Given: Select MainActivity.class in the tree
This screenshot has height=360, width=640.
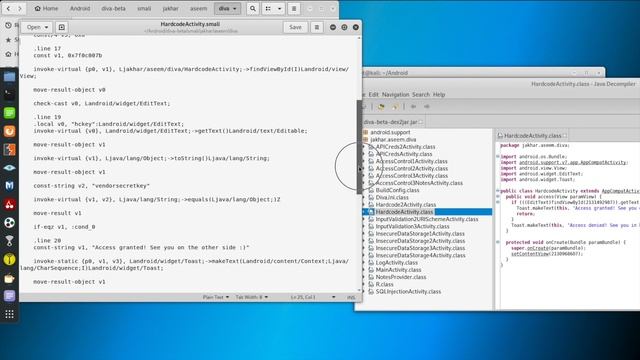Looking at the screenshot, I should [x=398, y=270].
